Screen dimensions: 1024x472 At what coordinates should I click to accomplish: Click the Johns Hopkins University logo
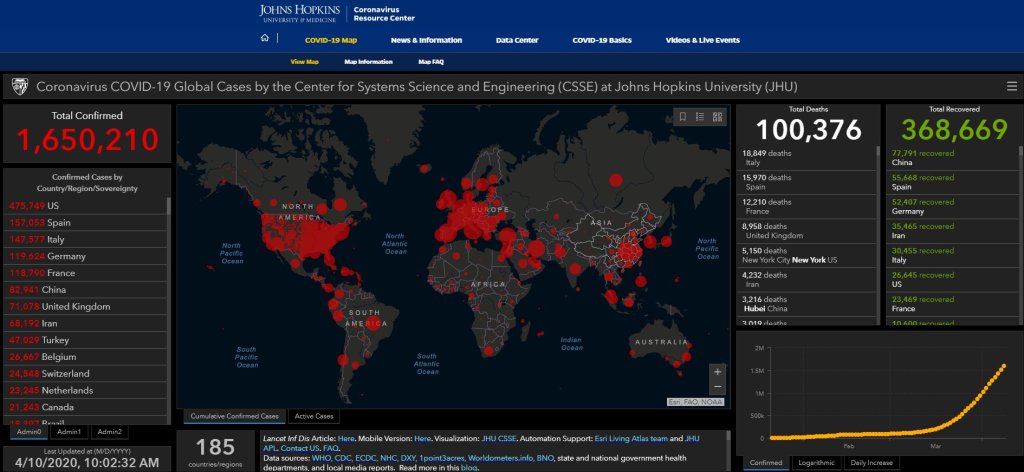[x=298, y=13]
